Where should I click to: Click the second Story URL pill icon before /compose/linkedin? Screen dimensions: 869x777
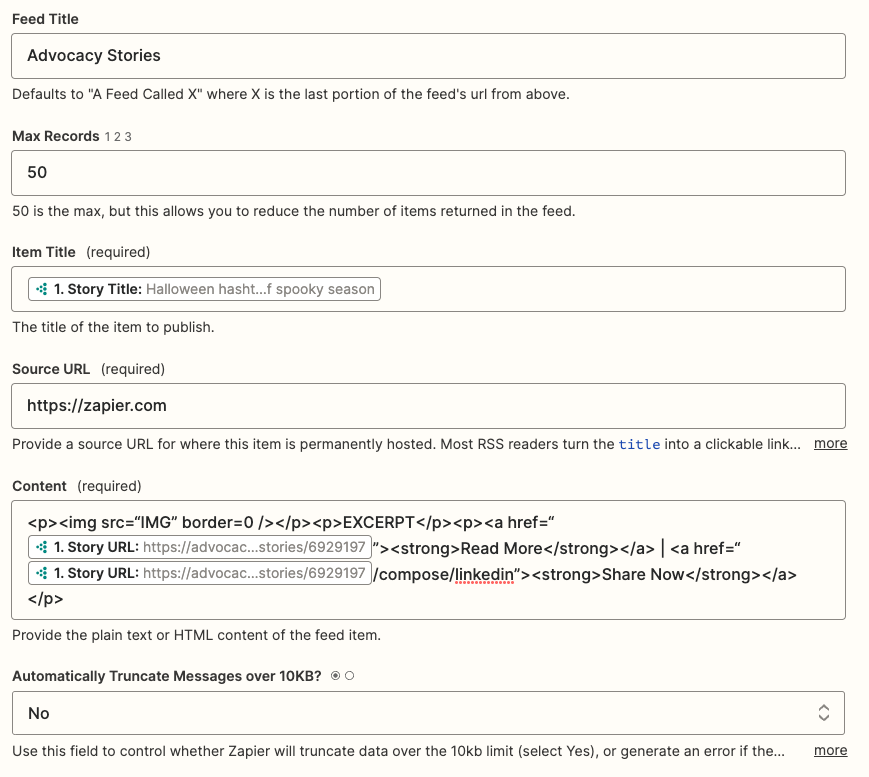tap(42, 573)
